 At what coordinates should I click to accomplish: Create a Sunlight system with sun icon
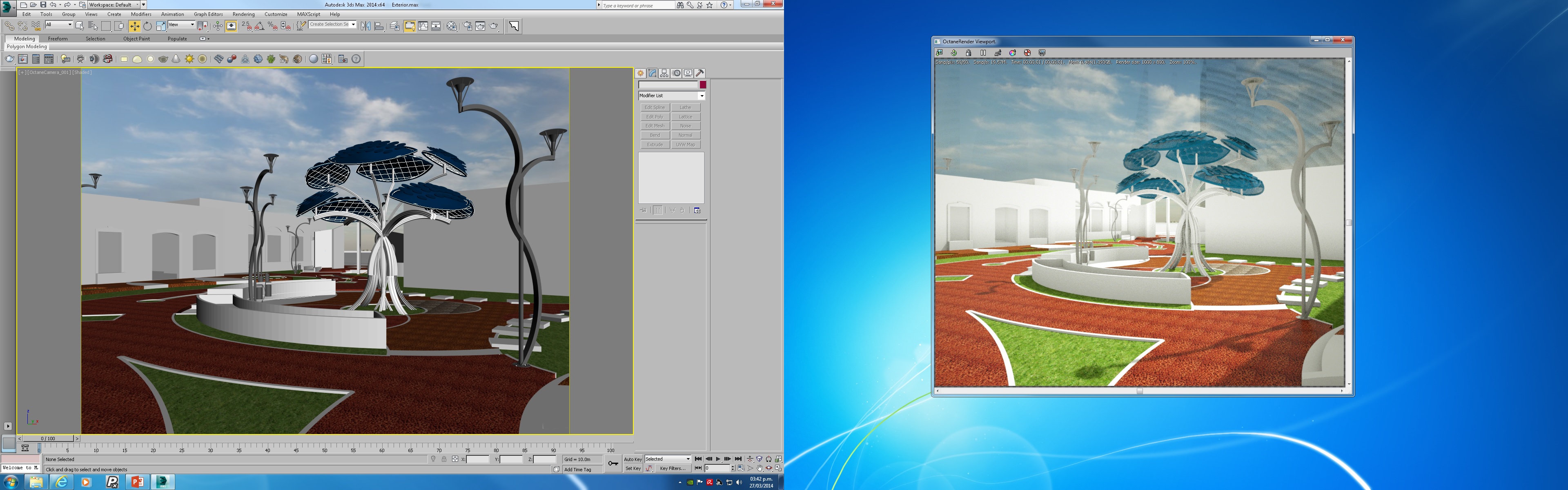(189, 59)
